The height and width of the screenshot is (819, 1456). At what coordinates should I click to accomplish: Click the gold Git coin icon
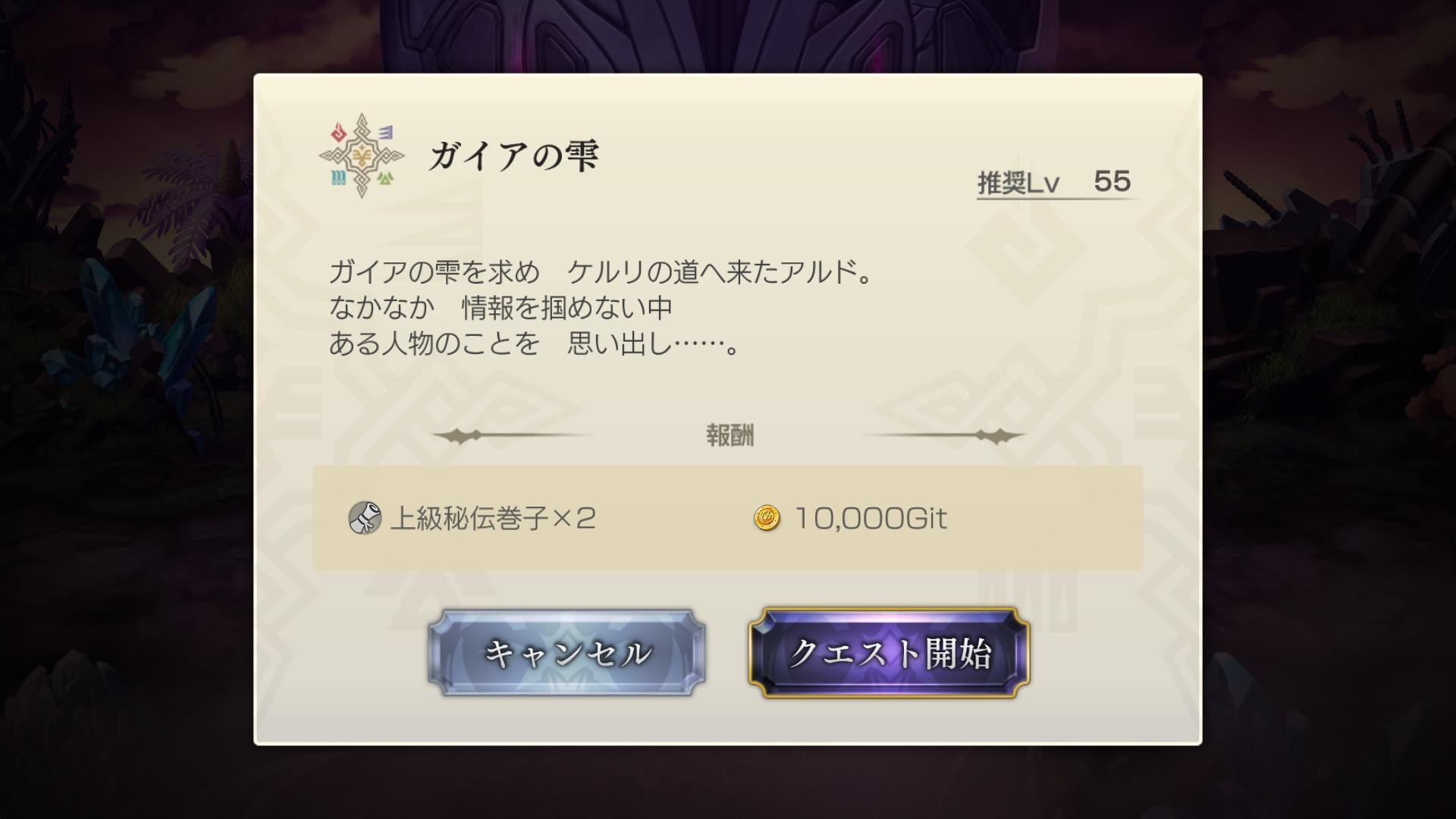(767, 519)
